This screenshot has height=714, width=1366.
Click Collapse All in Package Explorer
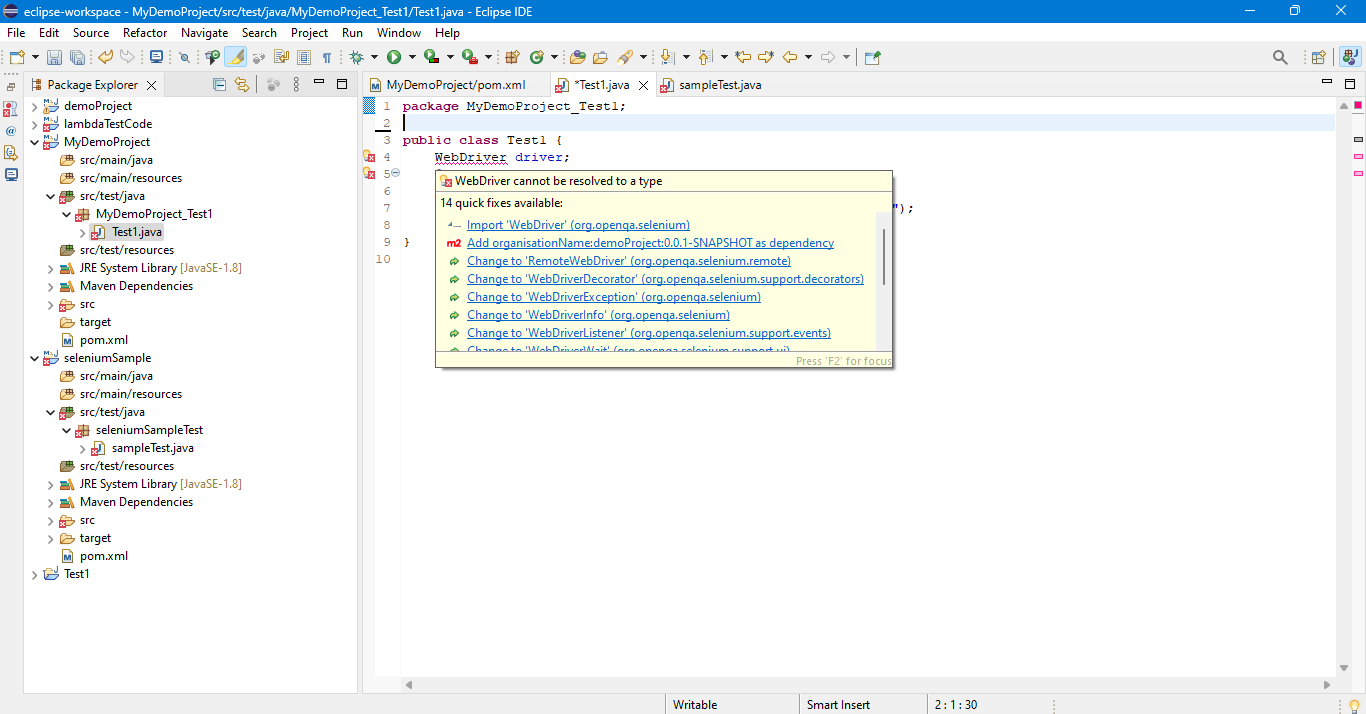219,85
